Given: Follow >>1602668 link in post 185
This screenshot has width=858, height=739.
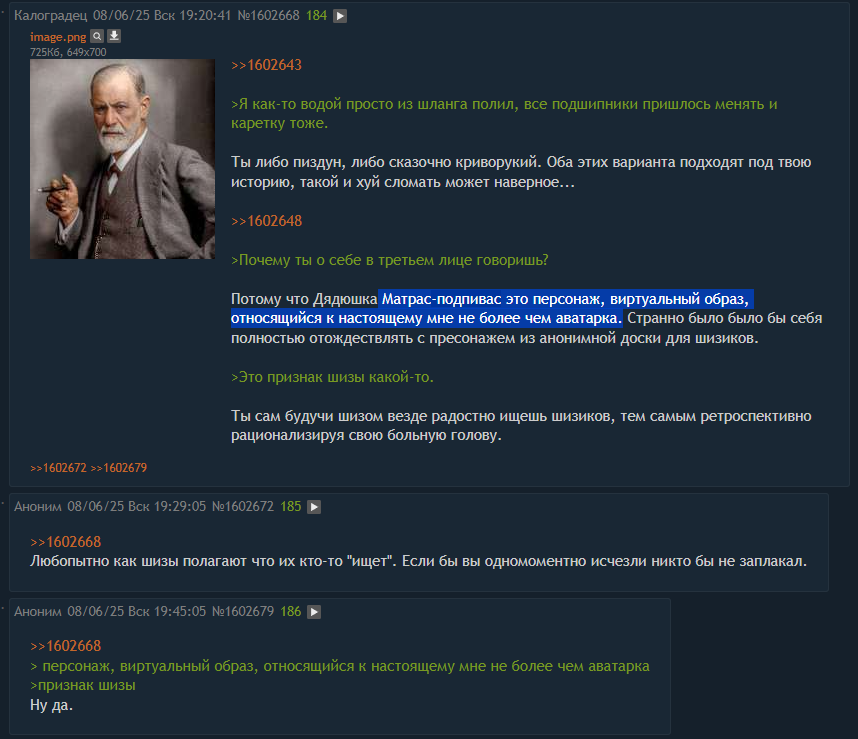Looking at the screenshot, I should tap(66, 542).
